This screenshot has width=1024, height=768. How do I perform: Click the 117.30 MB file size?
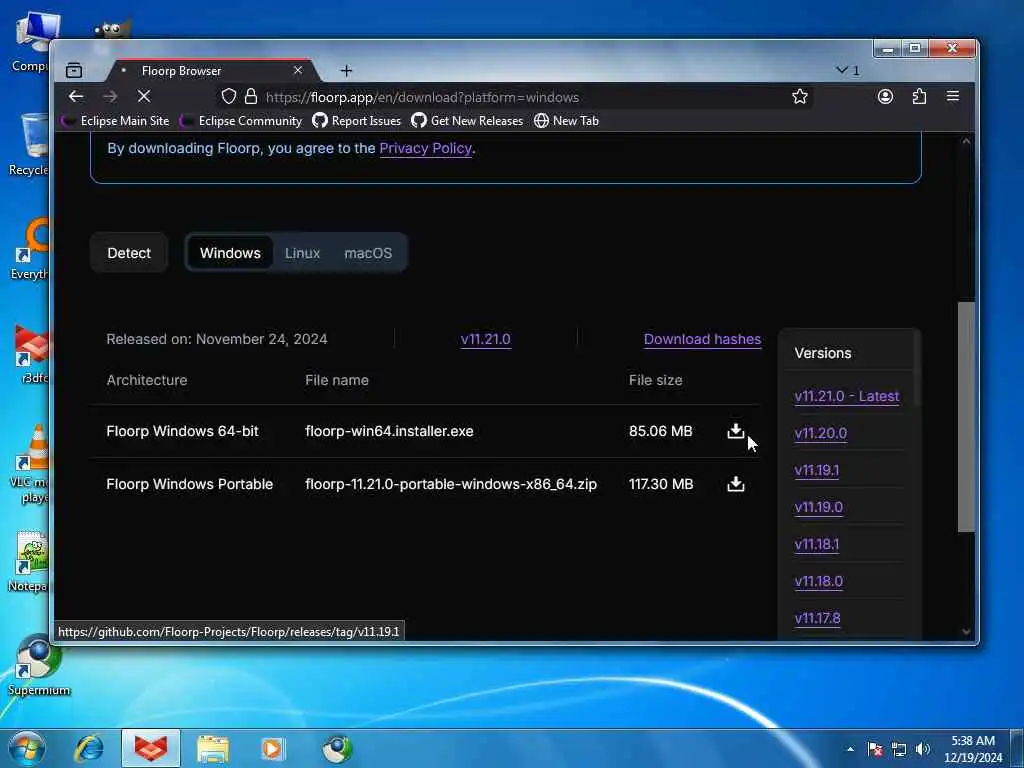[x=661, y=484]
